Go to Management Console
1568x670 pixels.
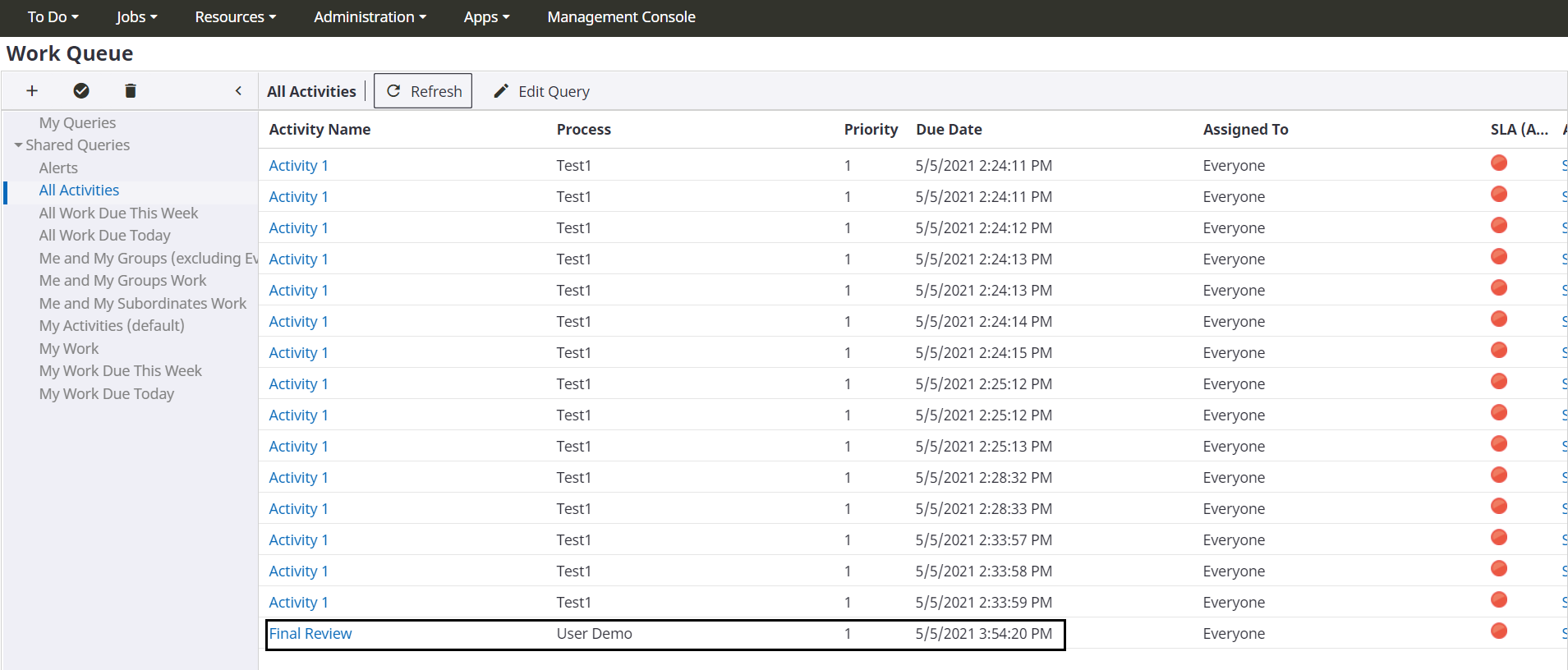[x=621, y=17]
